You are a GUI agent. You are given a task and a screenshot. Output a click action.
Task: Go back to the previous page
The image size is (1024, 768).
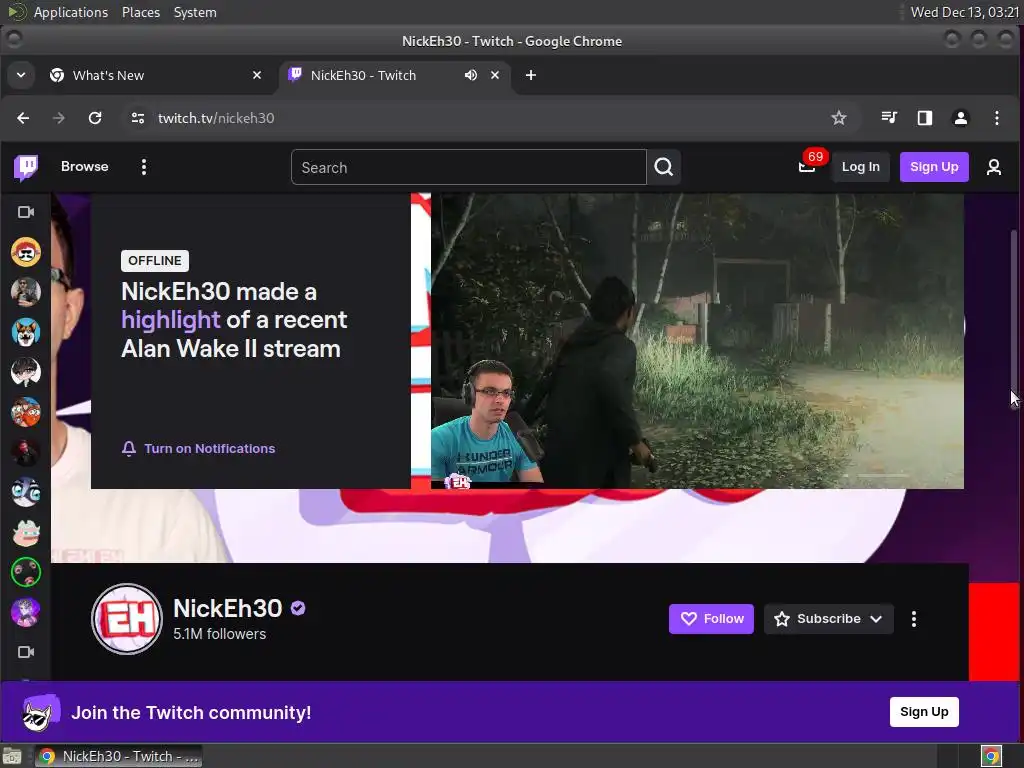coord(23,118)
